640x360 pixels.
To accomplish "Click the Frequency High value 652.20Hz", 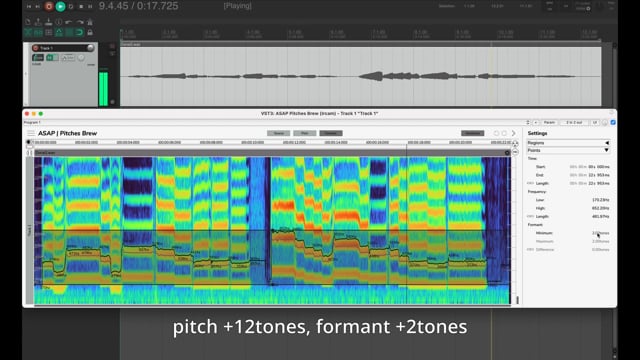I will click(600, 208).
